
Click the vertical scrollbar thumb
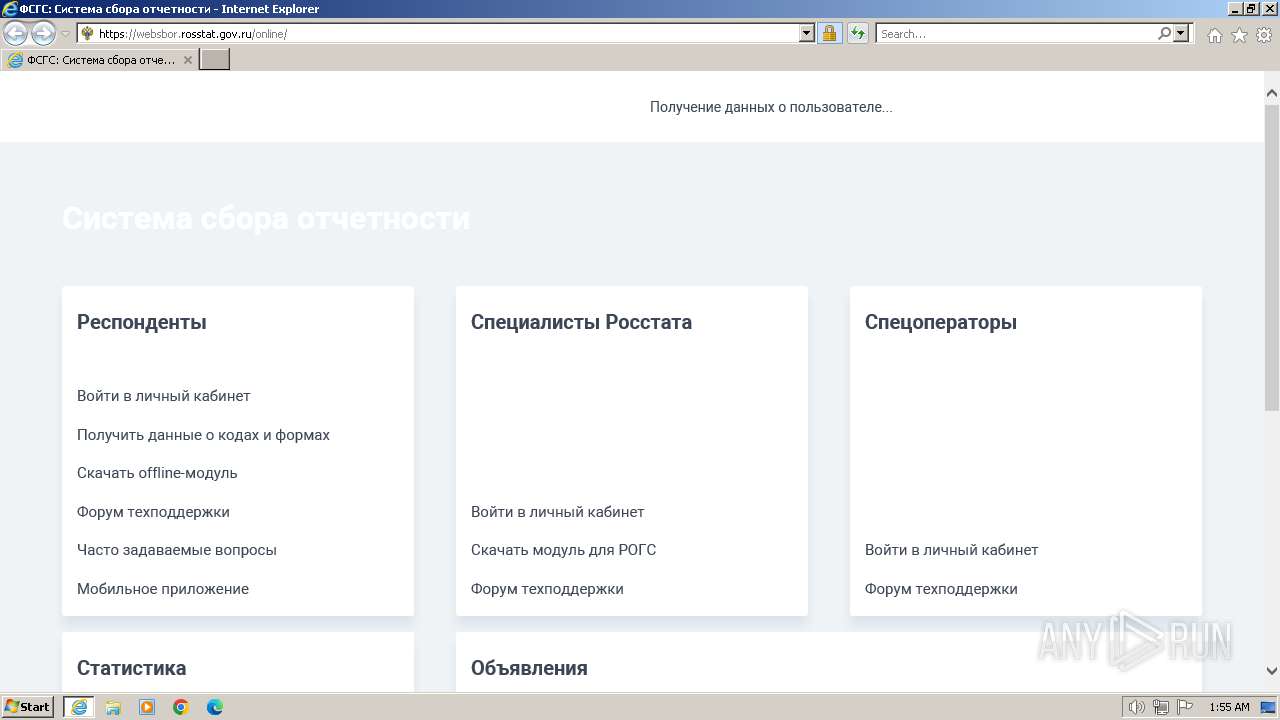[1272, 256]
